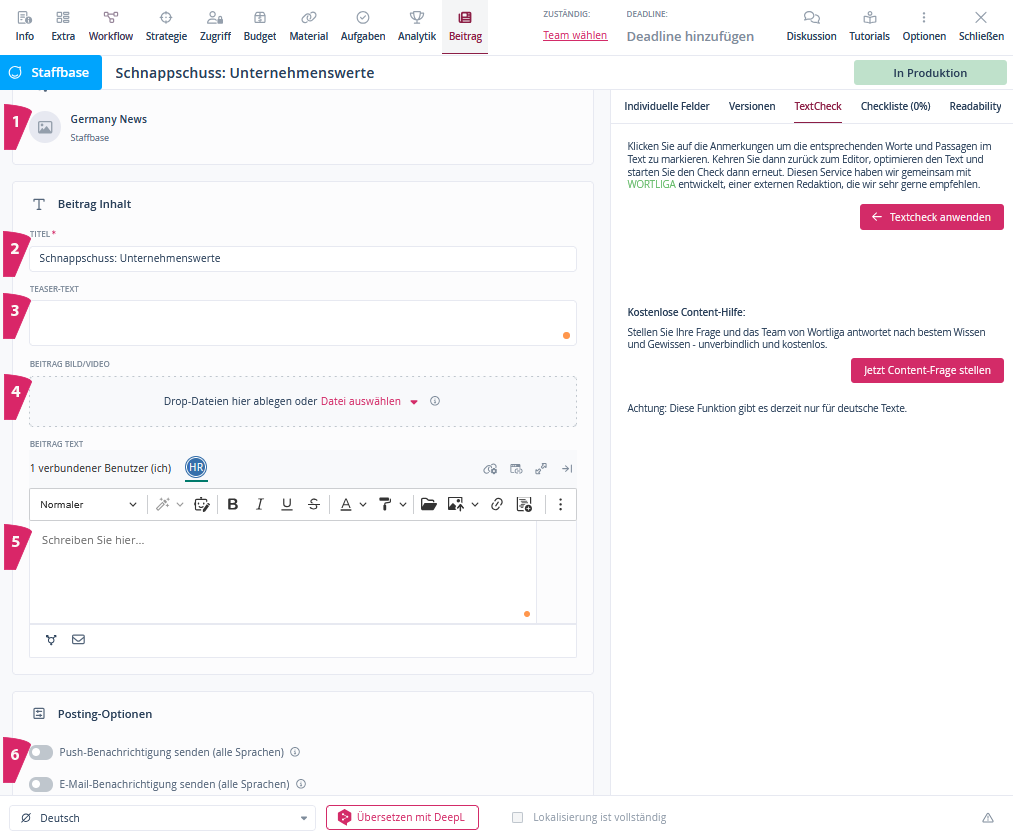This screenshot has height=833, width=1013.
Task: Switch to Individuelle Felder tab
Action: [666, 106]
